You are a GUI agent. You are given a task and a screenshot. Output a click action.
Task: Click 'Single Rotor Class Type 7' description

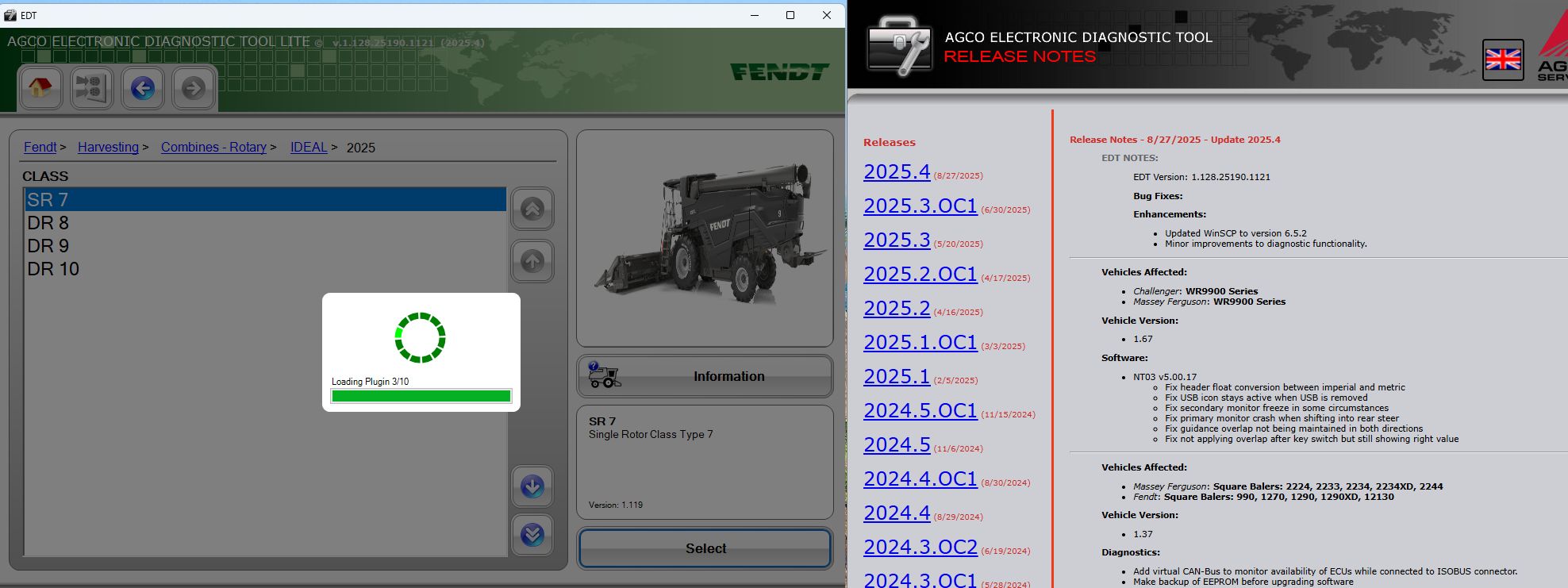[x=651, y=435]
